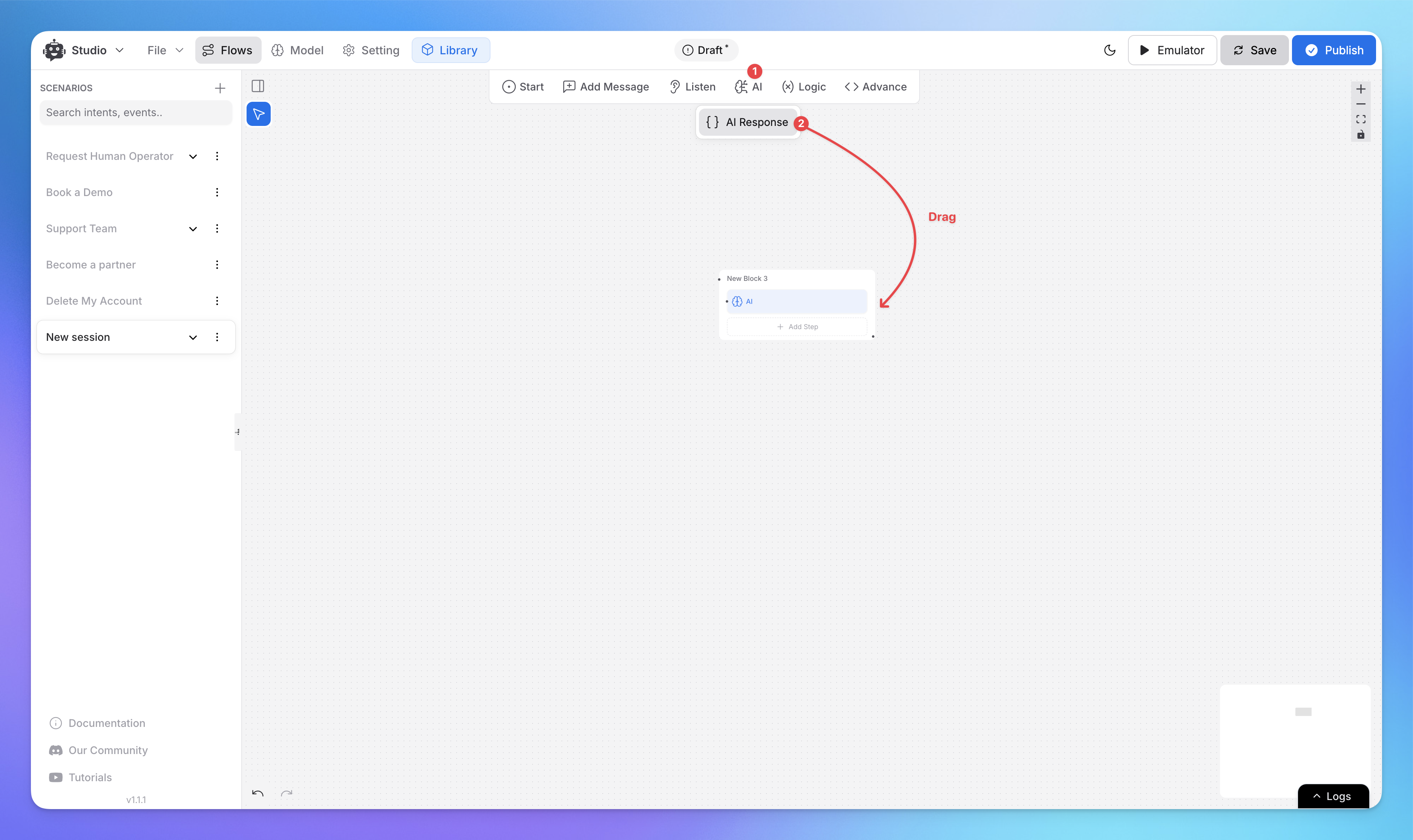Redo the last action

tap(287, 793)
